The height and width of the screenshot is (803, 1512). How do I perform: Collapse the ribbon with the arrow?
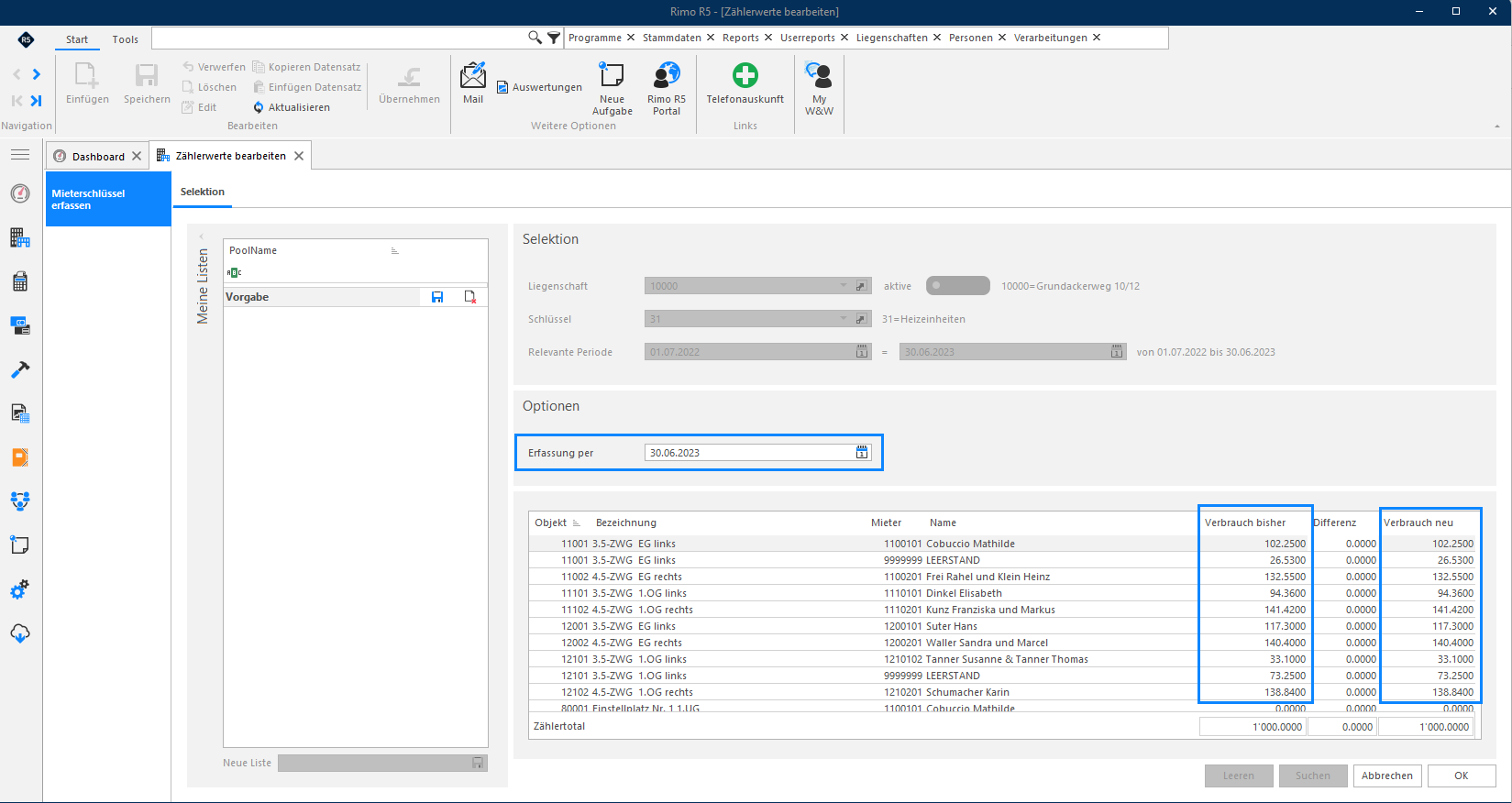point(1497,126)
